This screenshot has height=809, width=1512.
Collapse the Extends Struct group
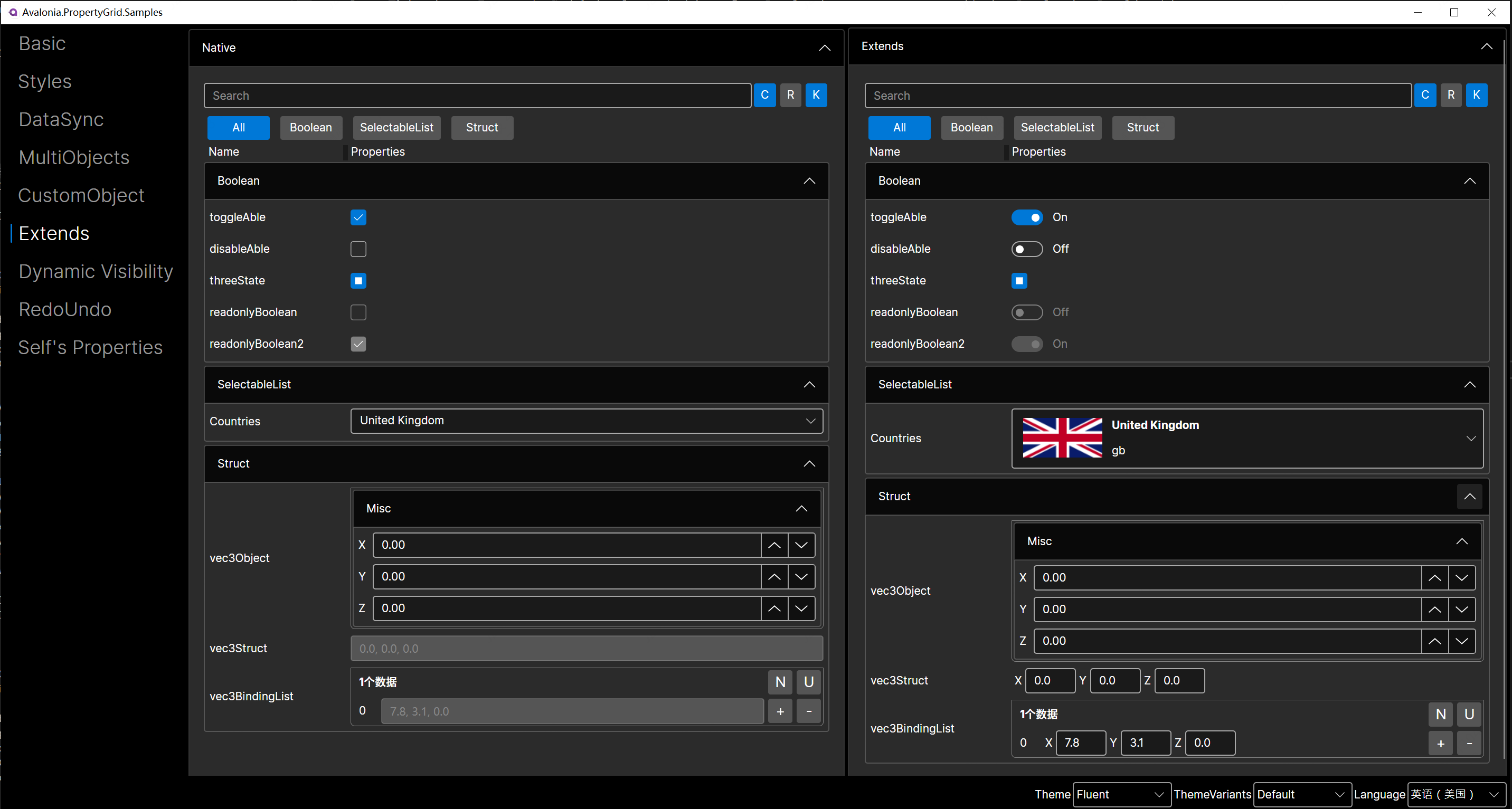(x=1470, y=496)
